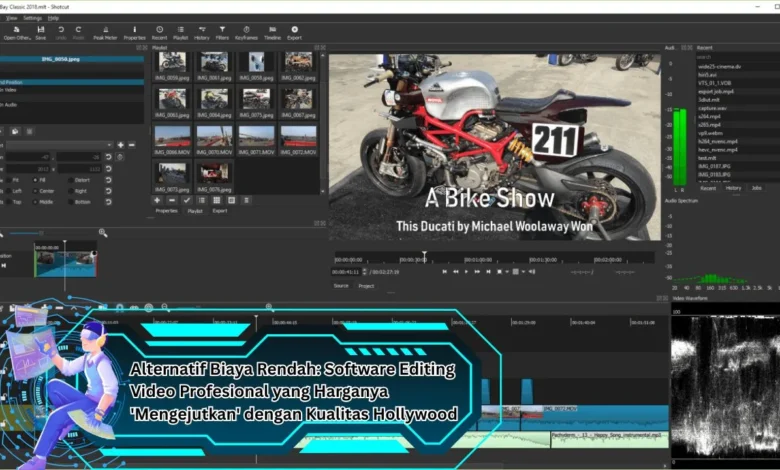The width and height of the screenshot is (780, 470).
Task: Select IMG_0064.jpeg playlist thumbnail
Action: coord(214,103)
